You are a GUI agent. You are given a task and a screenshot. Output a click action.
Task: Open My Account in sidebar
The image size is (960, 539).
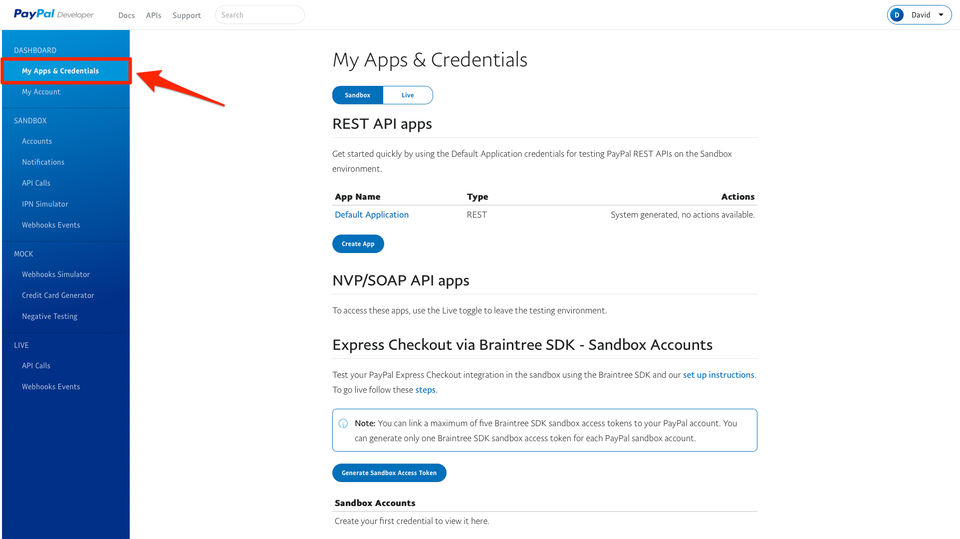[41, 92]
